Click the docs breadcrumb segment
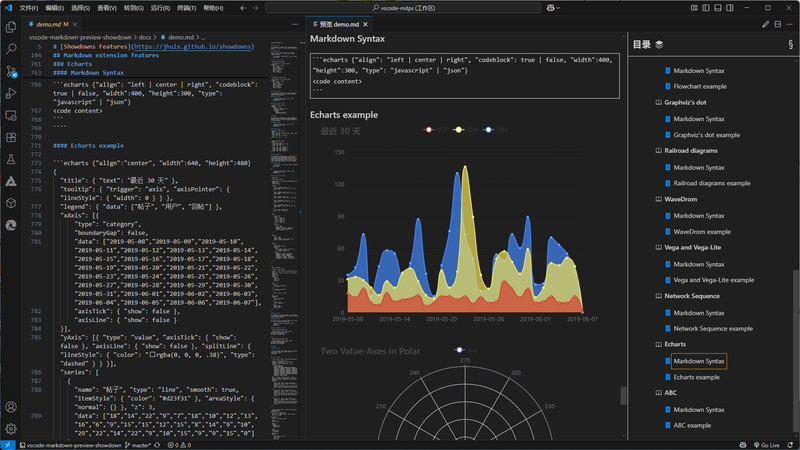800x450 pixels. click(x=145, y=37)
